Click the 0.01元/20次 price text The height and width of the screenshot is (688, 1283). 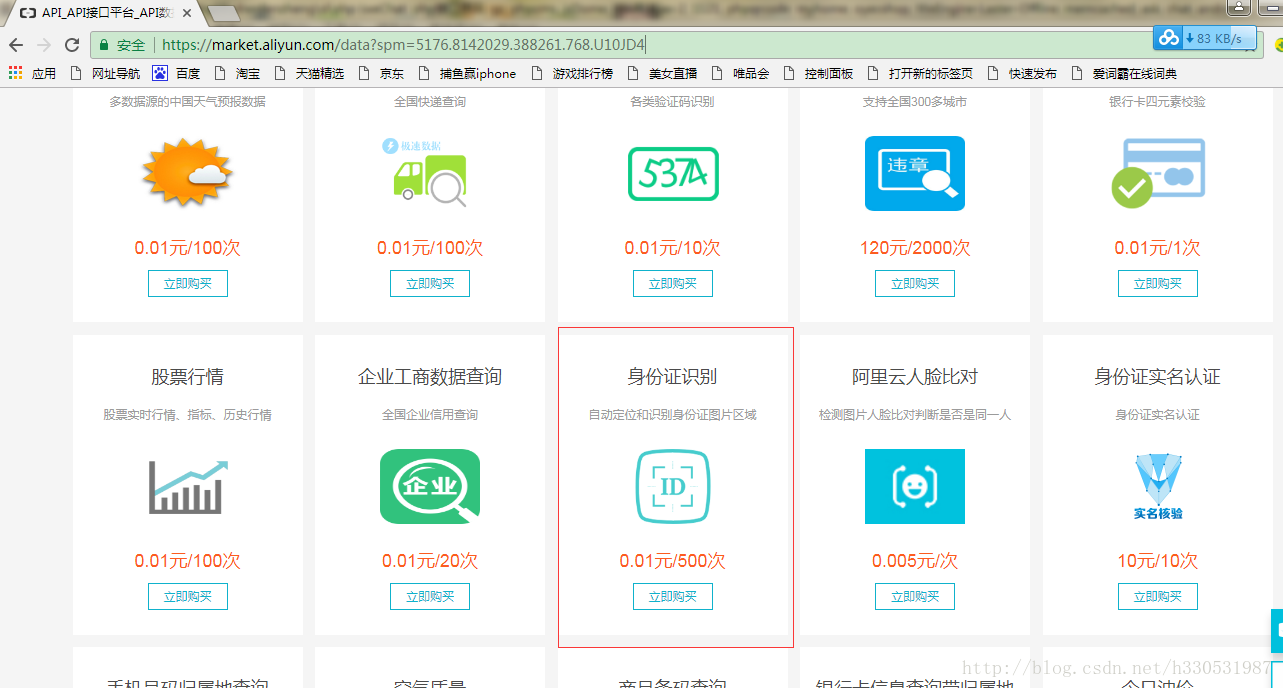(x=430, y=561)
